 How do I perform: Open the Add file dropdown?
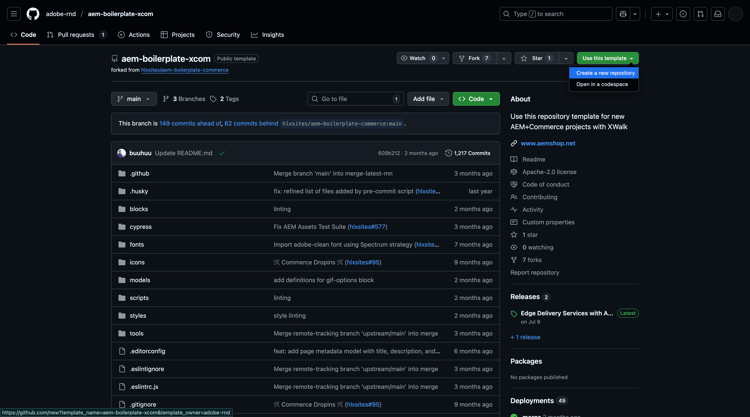tap(428, 99)
